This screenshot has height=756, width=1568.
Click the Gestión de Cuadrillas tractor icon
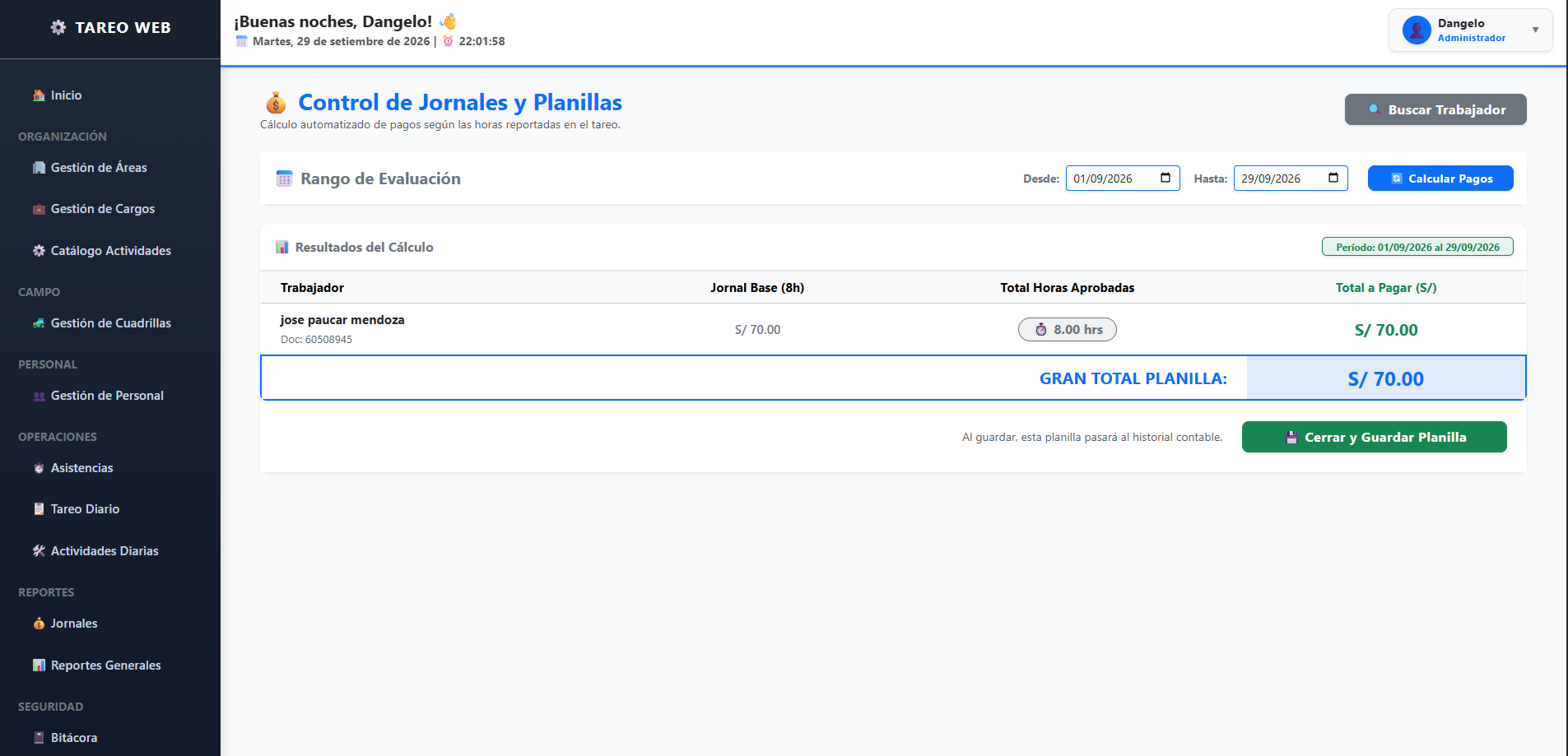(39, 323)
